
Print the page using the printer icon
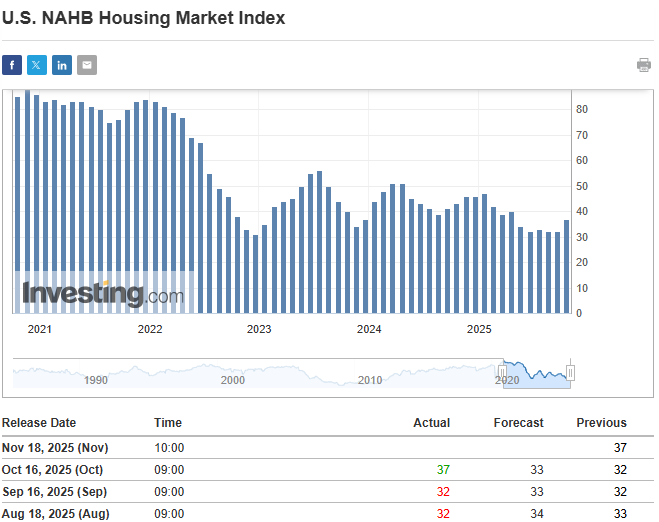[x=643, y=65]
